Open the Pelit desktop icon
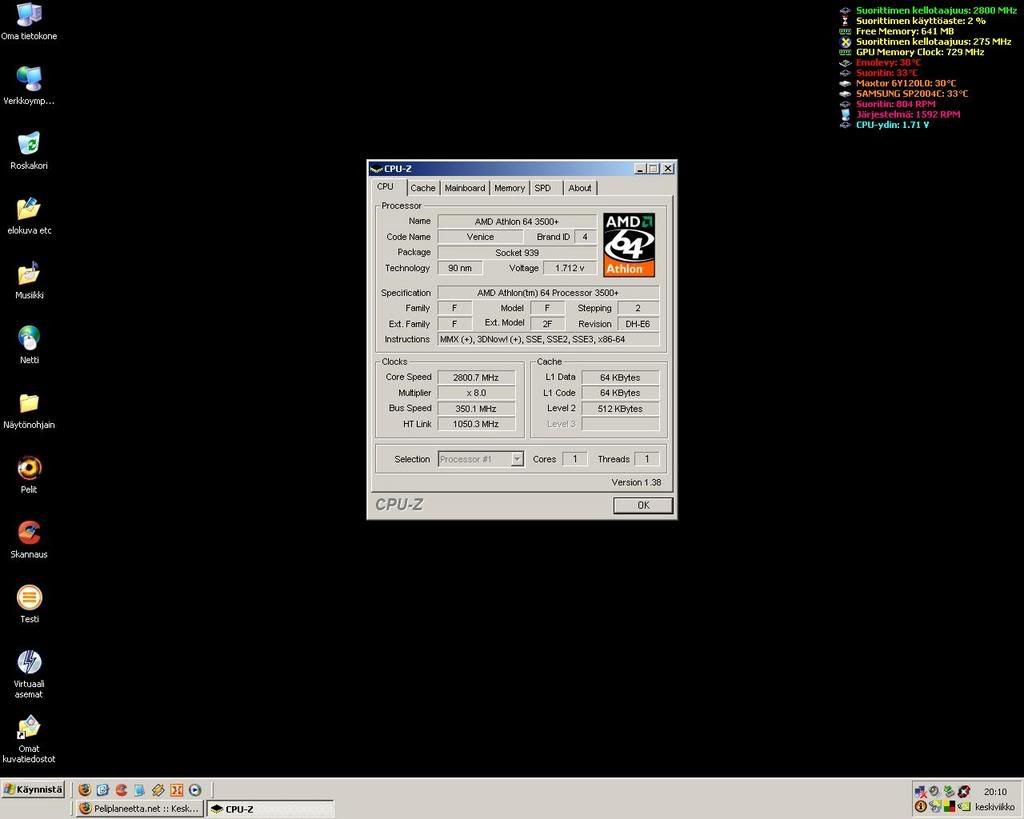The height and width of the screenshot is (819, 1024). (29, 469)
